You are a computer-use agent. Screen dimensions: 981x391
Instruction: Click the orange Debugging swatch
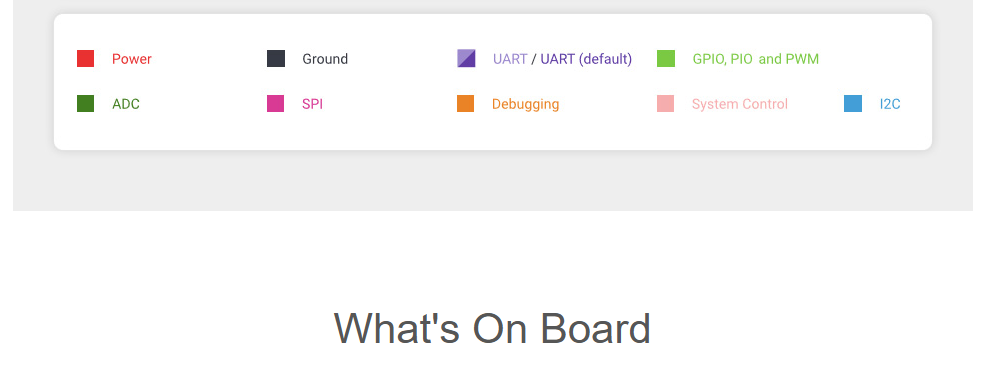pos(465,104)
